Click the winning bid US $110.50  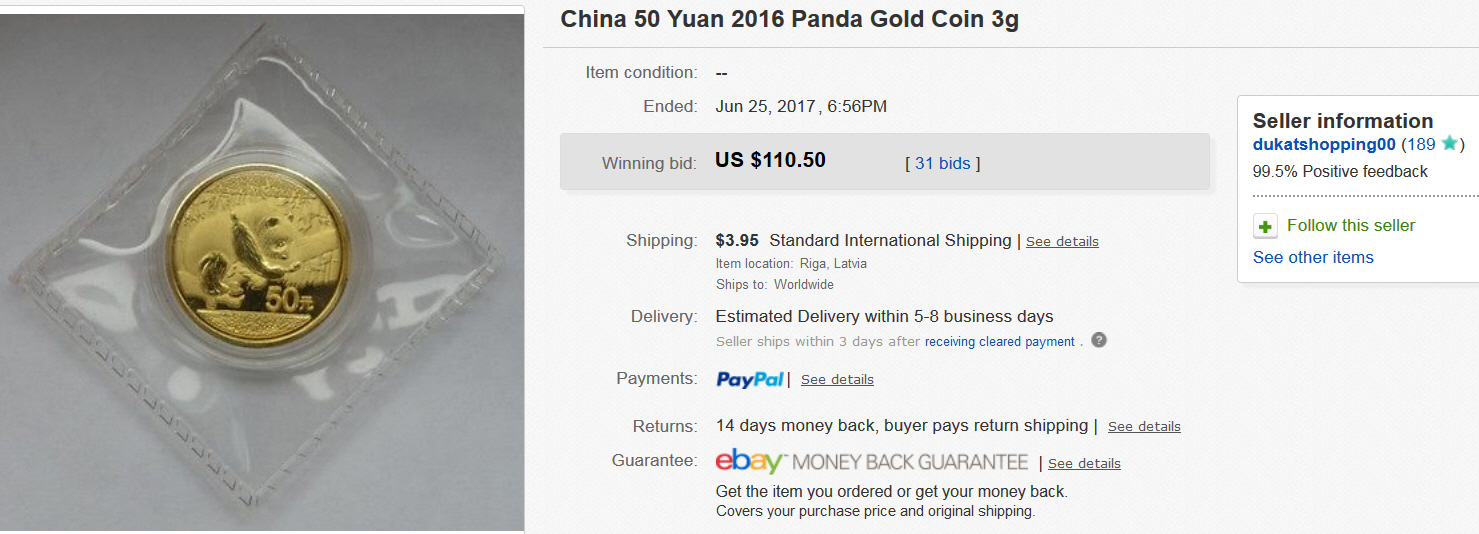[x=770, y=160]
